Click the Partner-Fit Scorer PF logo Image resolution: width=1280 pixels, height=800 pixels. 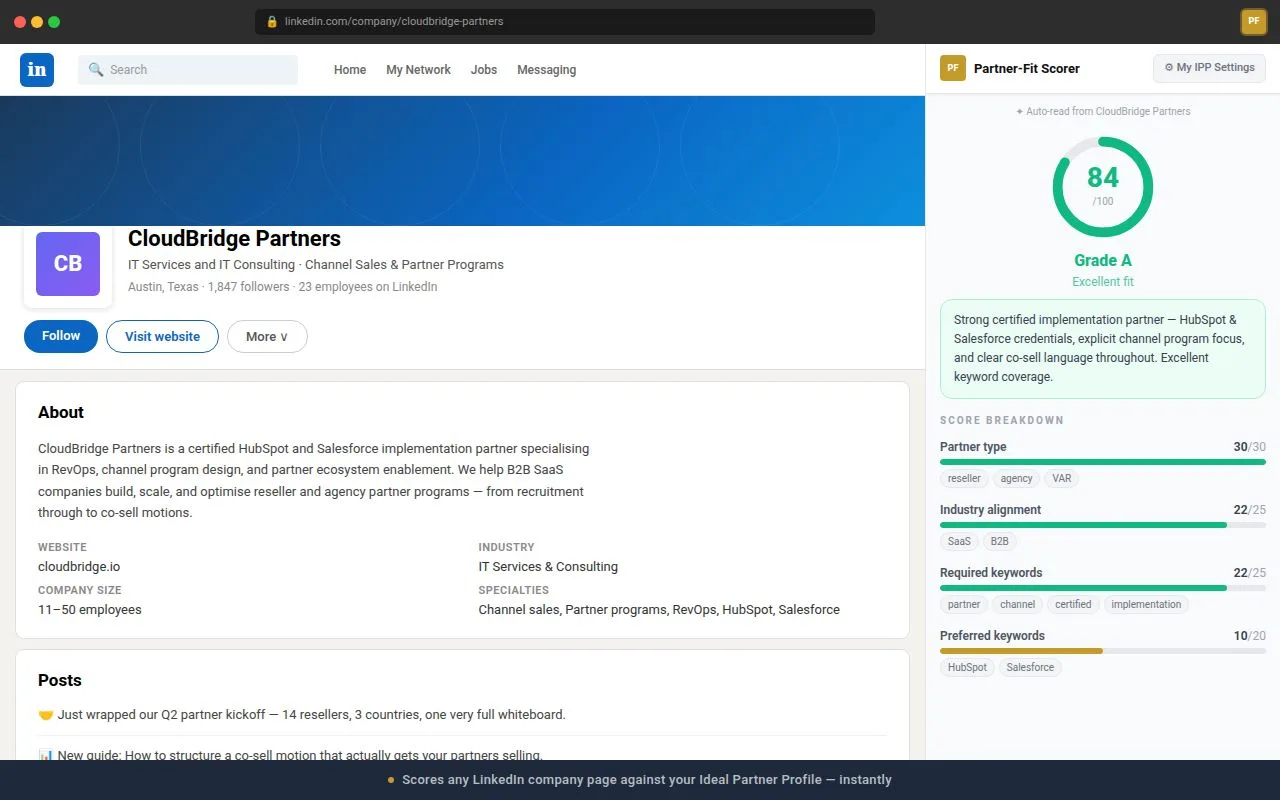click(953, 68)
